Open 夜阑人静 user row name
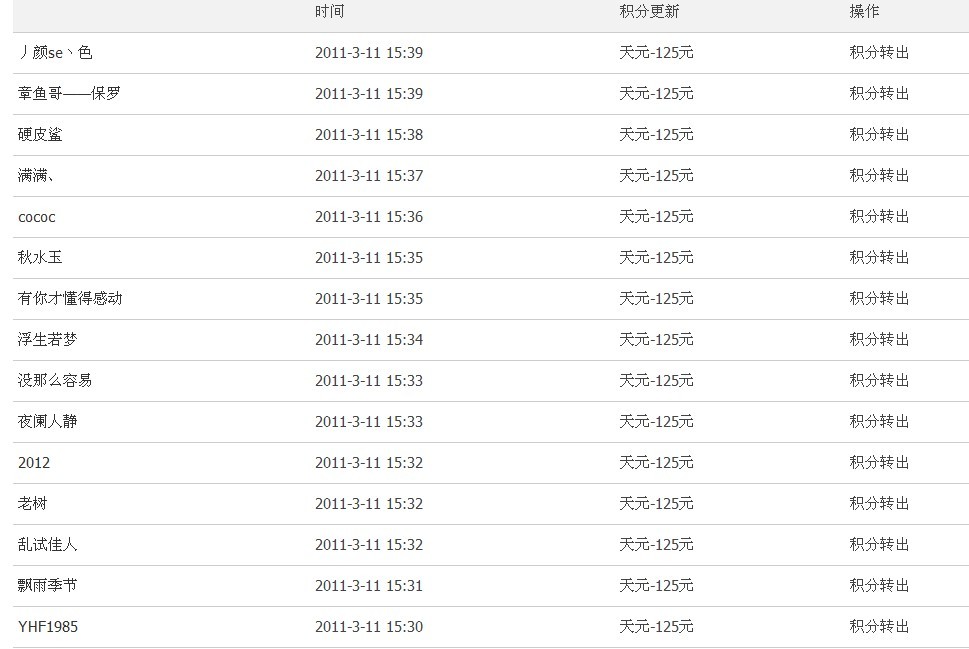Image resolution: width=969 pixels, height=649 pixels. 47,422
